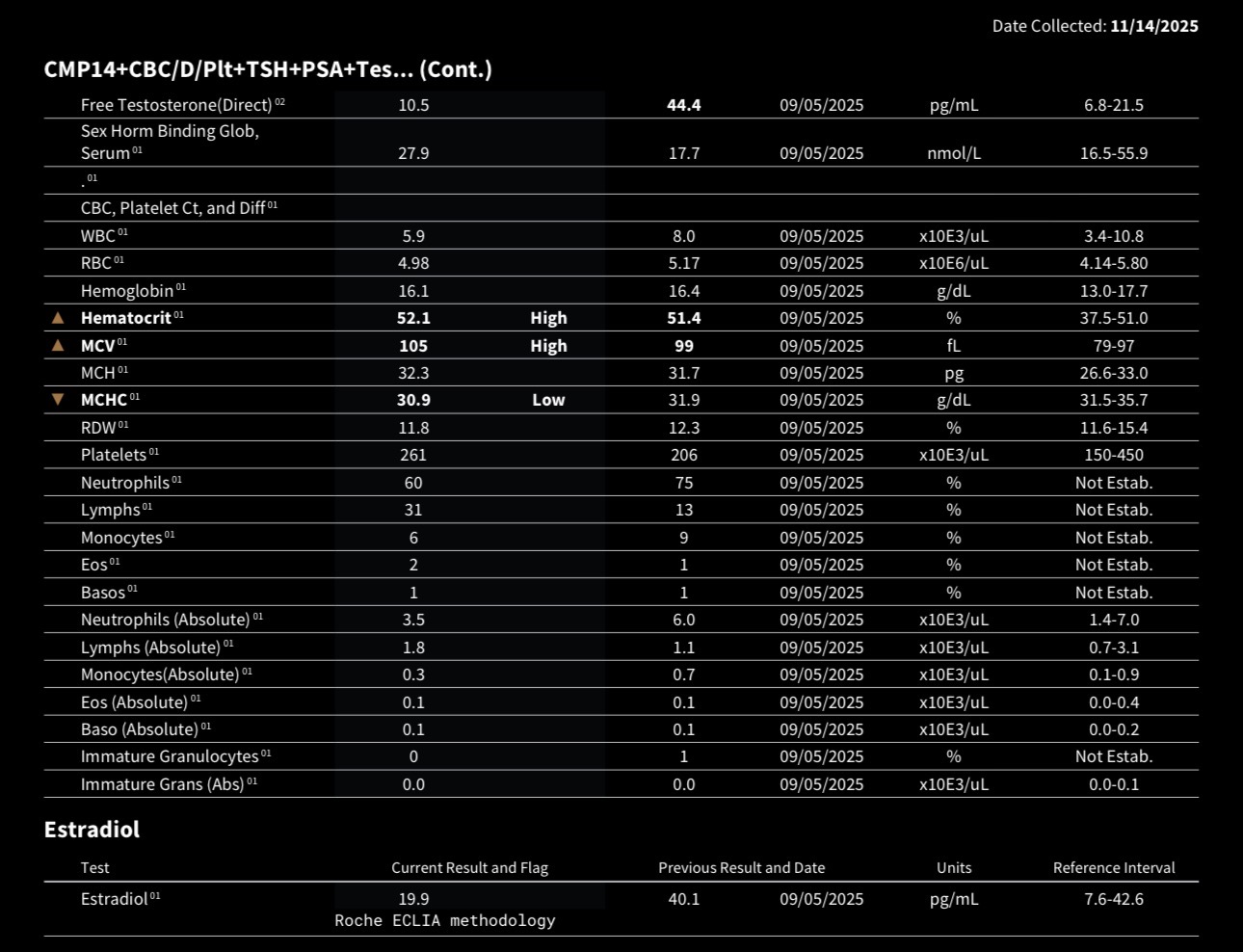Select the WBC reference interval 3.4-10.8

(1114, 236)
